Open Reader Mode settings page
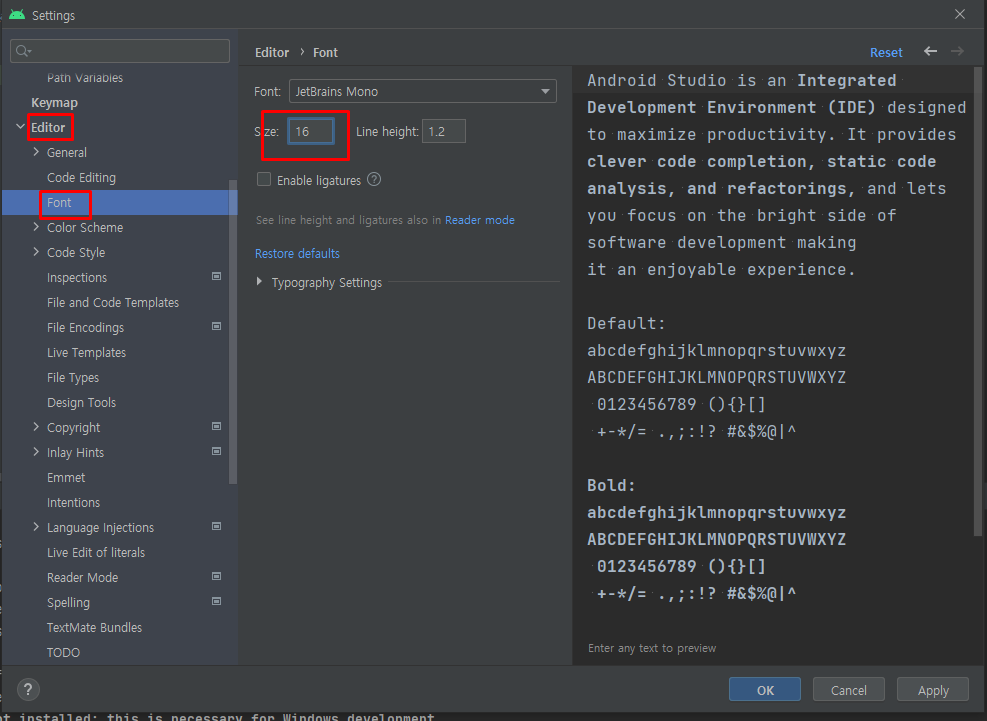The height and width of the screenshot is (721, 987). (x=82, y=577)
